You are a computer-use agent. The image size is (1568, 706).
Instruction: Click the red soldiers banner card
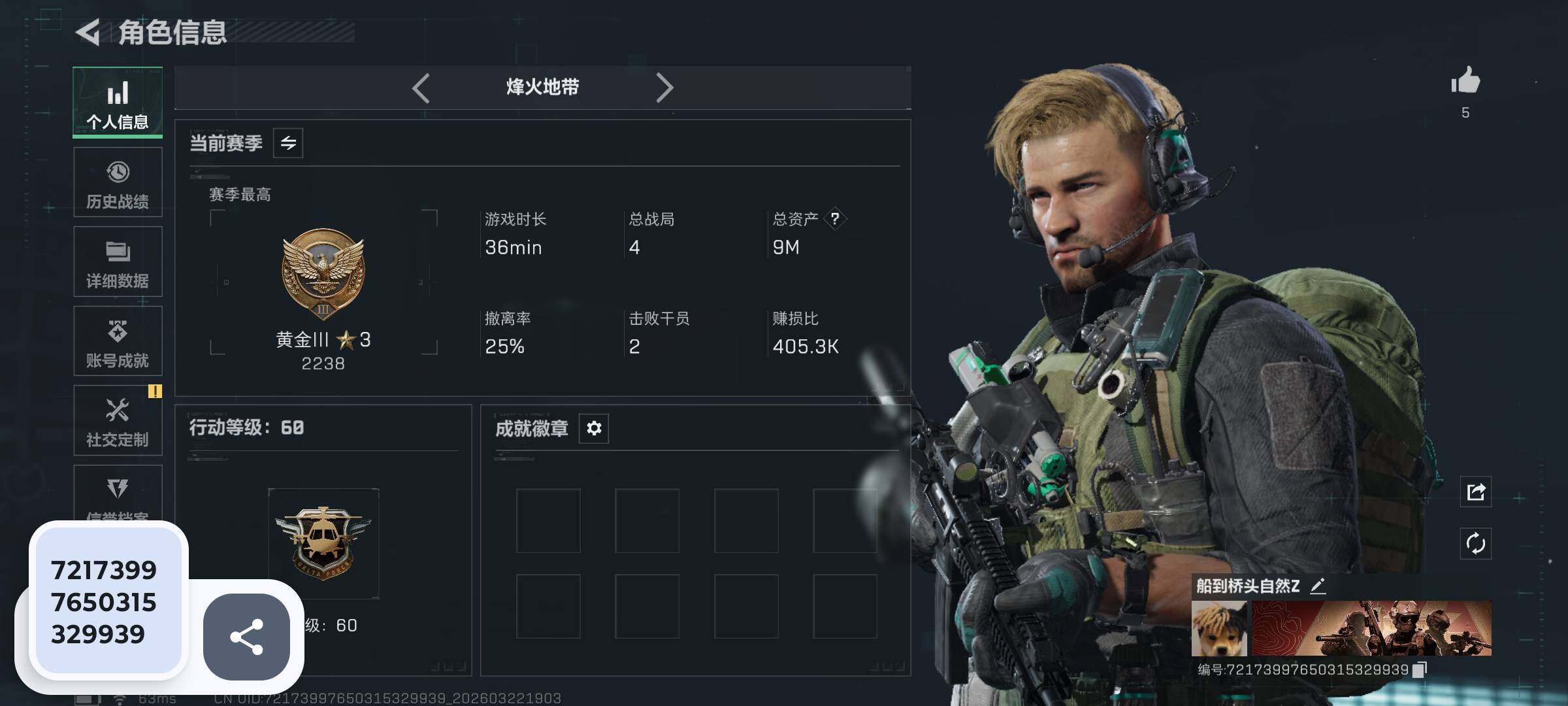point(1371,629)
